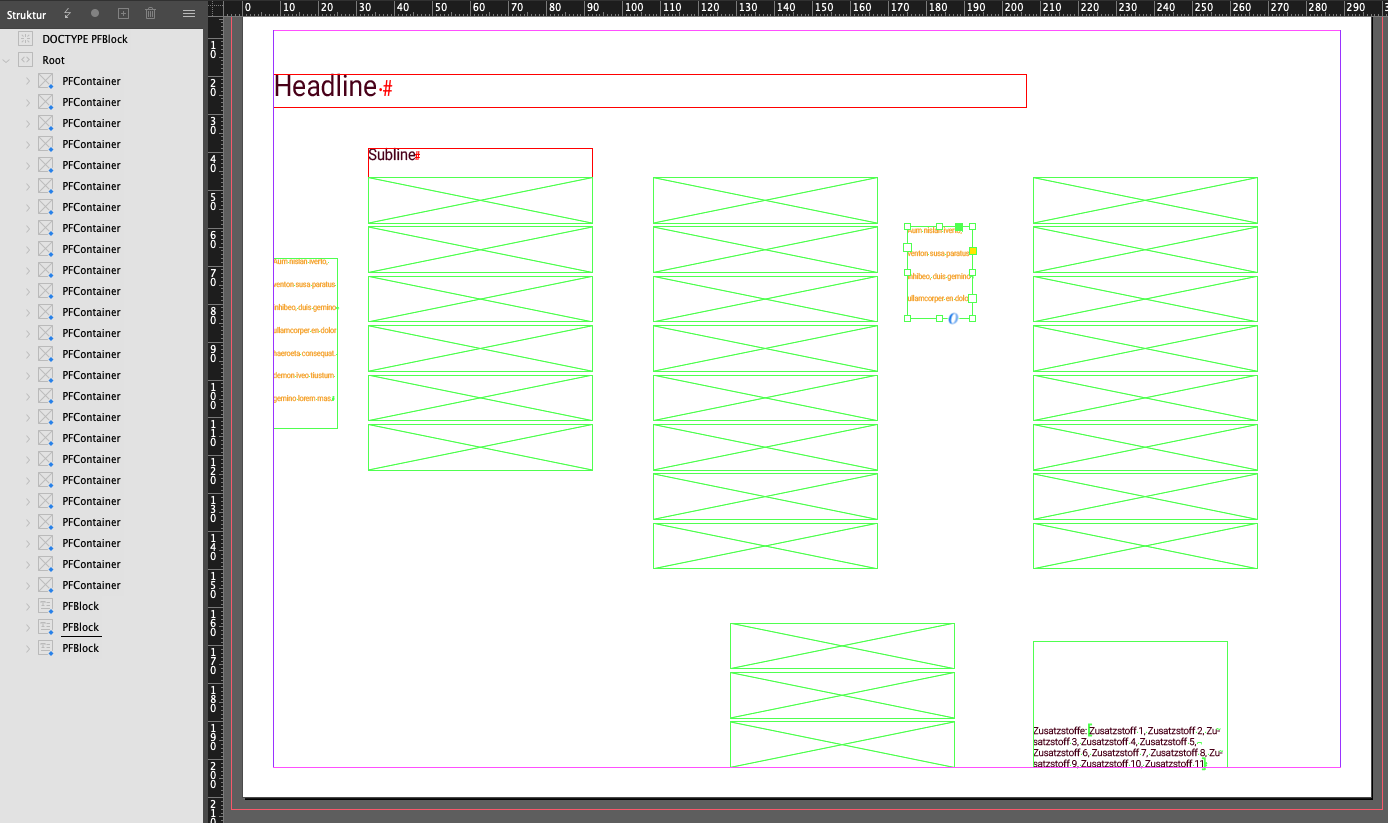The height and width of the screenshot is (823, 1388).
Task: Select the Headline text frame
Action: click(x=649, y=90)
